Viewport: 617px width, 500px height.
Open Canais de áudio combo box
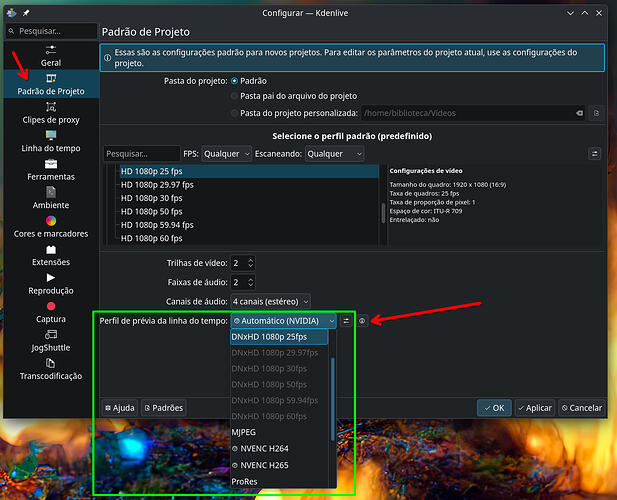coord(270,301)
